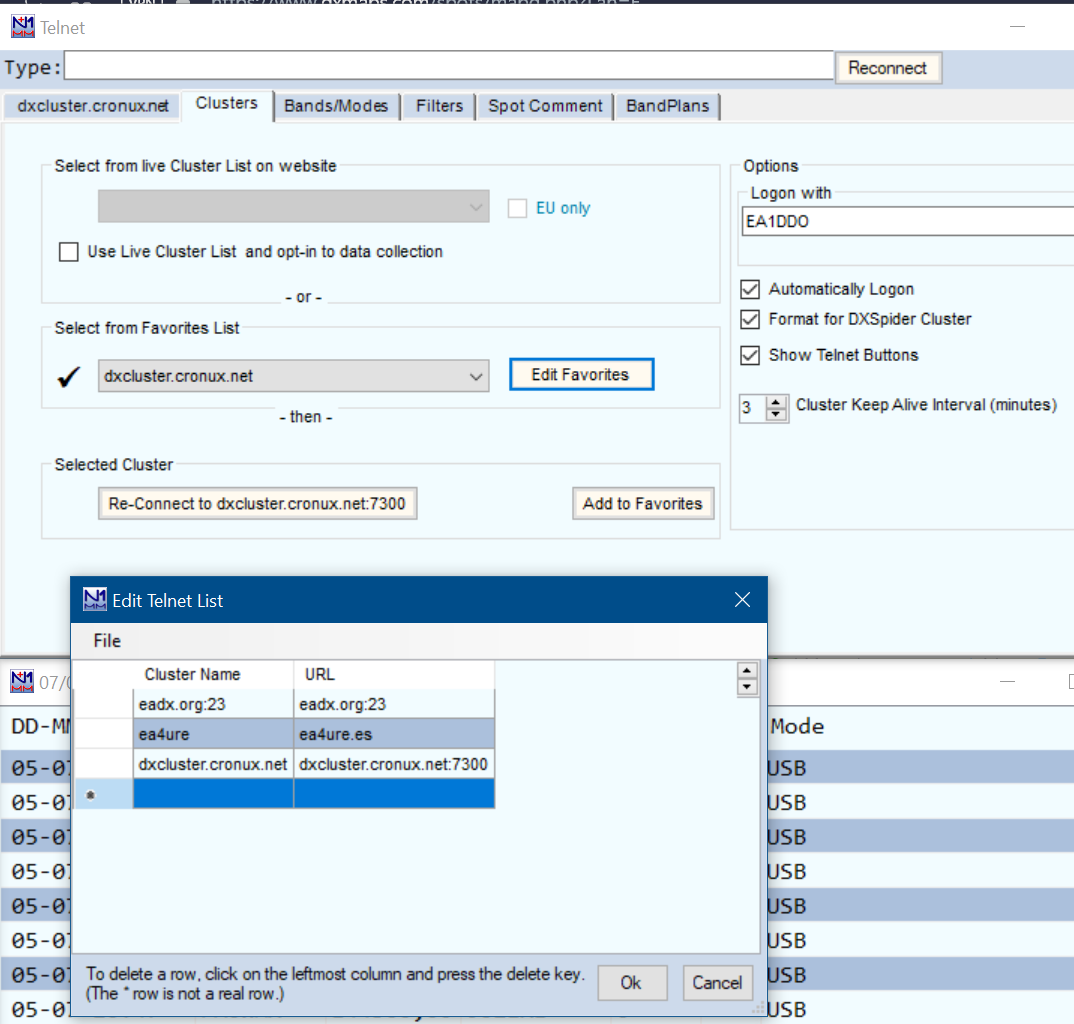The image size is (1074, 1024).
Task: Expand the Favorites List dropdown
Action: (293, 376)
